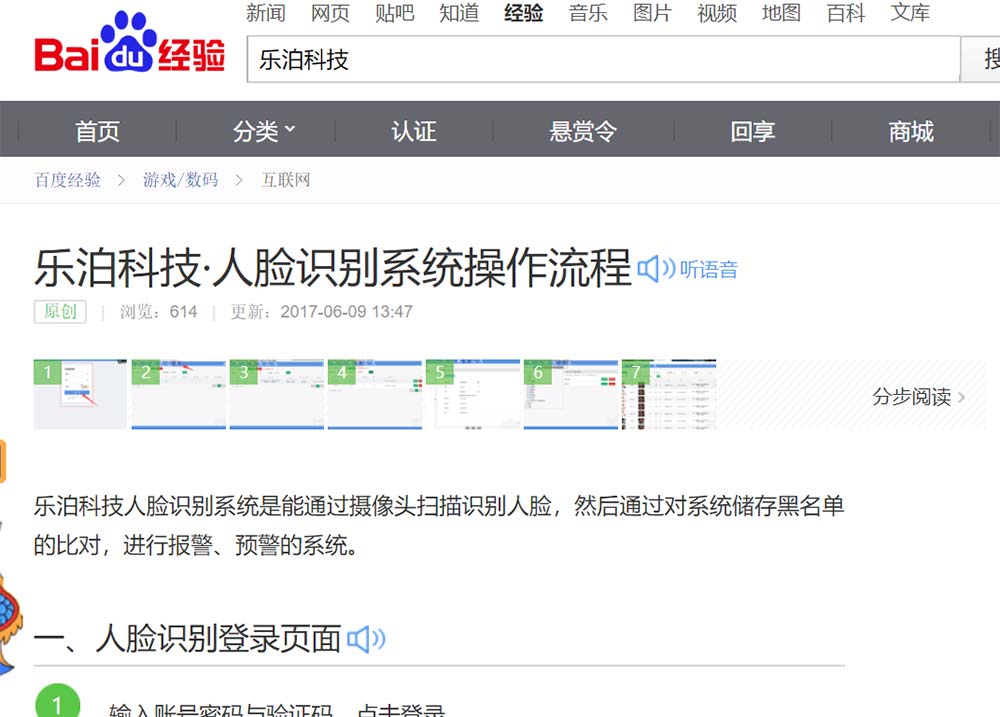This screenshot has width=1000, height=717.
Task: Open 商城 navigation item
Action: click(x=910, y=131)
